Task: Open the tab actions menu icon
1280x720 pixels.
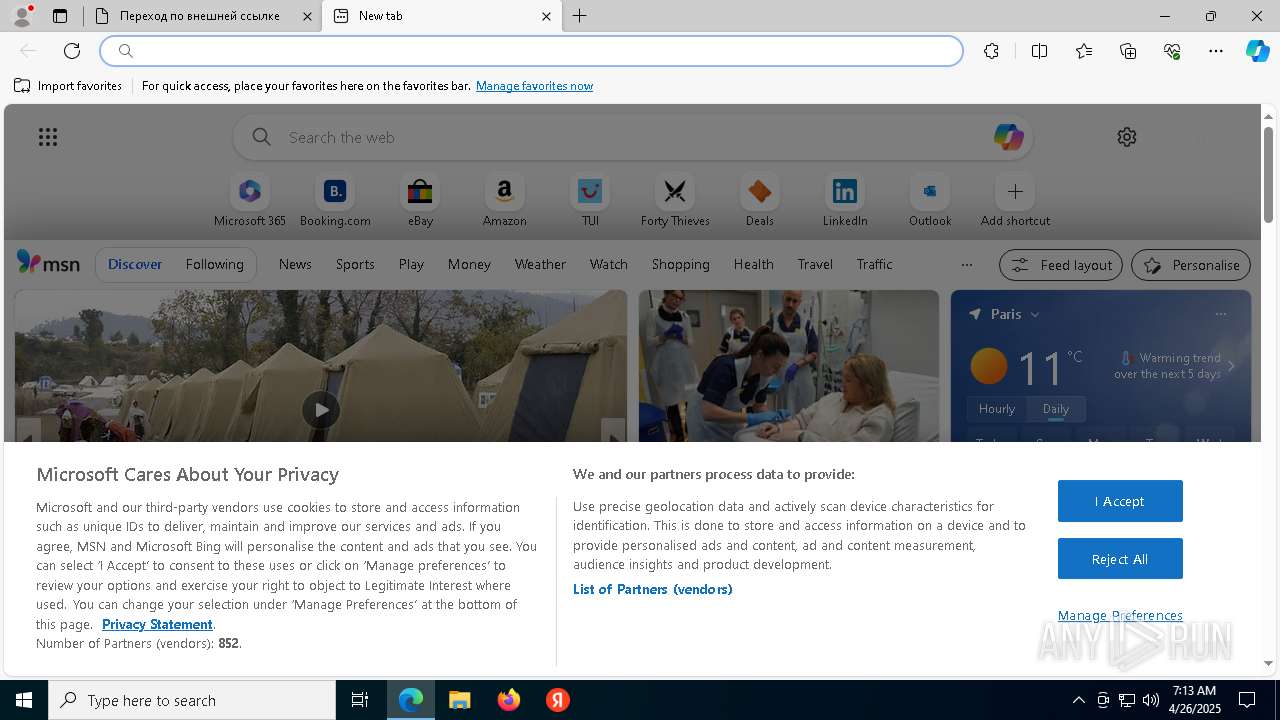Action: point(60,16)
